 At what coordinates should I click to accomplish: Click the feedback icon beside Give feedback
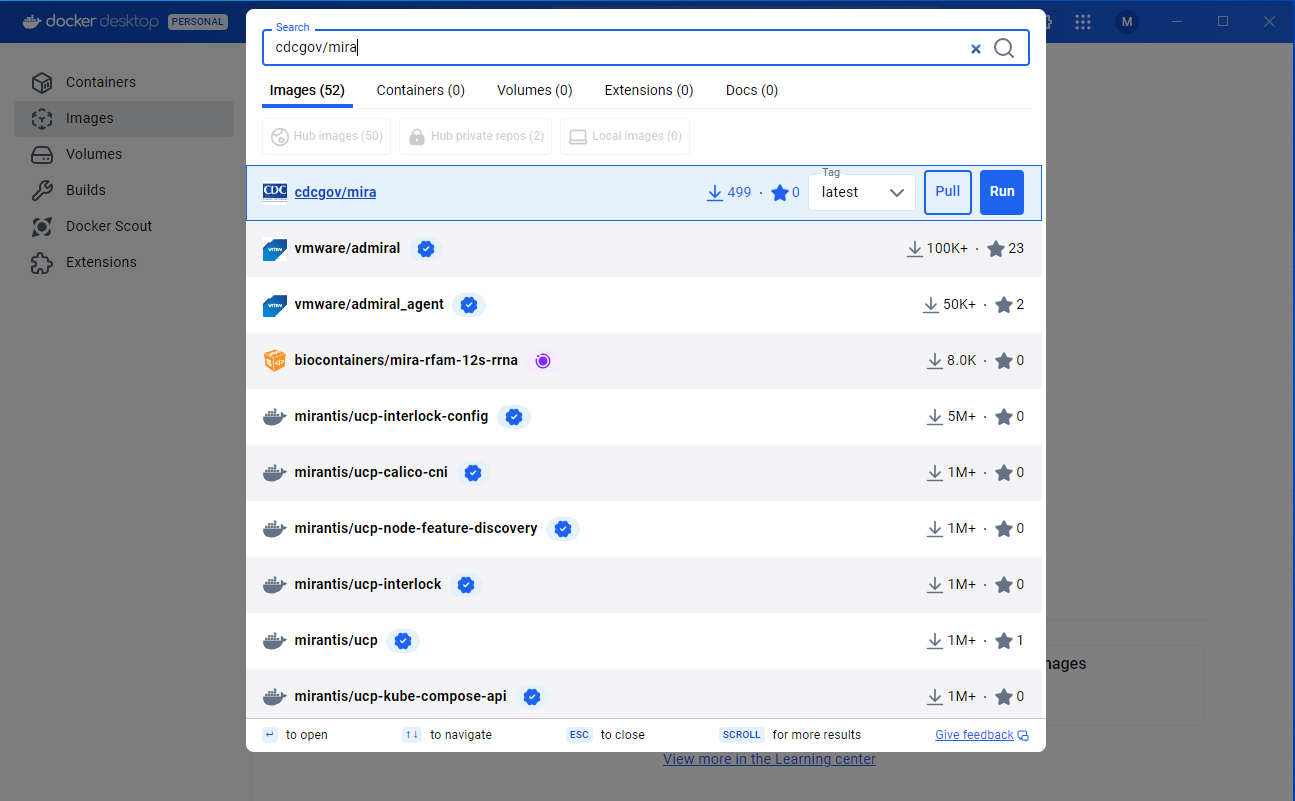click(x=1023, y=736)
